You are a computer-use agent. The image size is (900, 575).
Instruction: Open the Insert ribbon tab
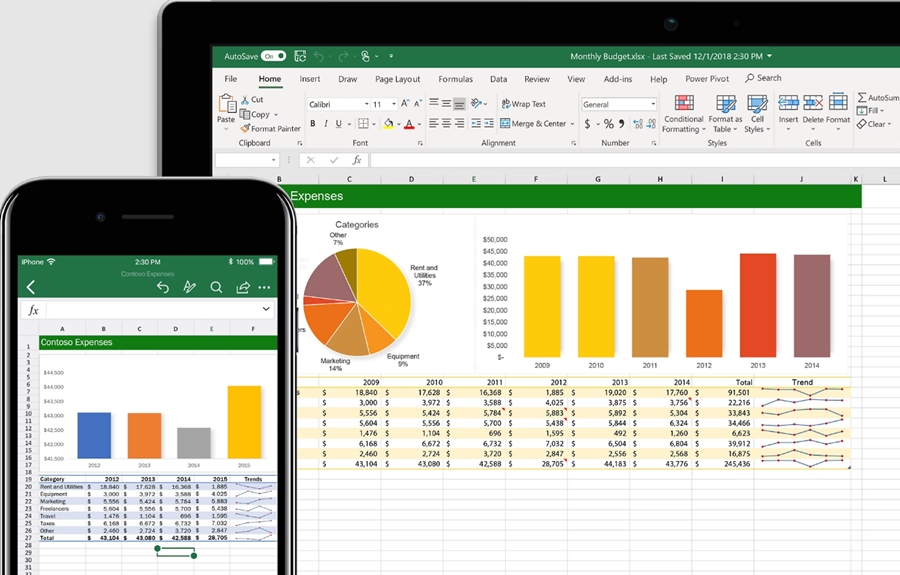click(x=310, y=79)
